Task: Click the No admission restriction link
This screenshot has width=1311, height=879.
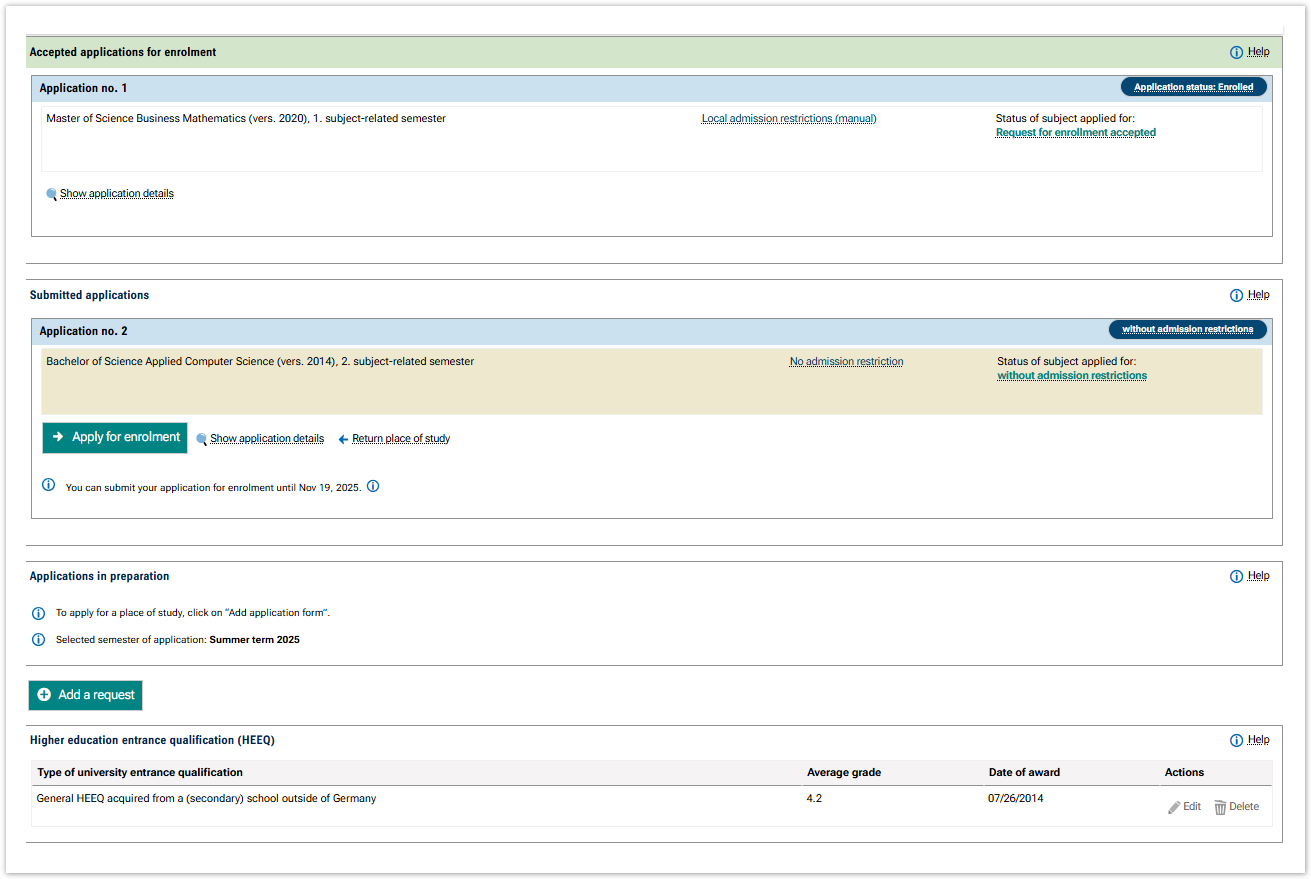Action: (846, 362)
